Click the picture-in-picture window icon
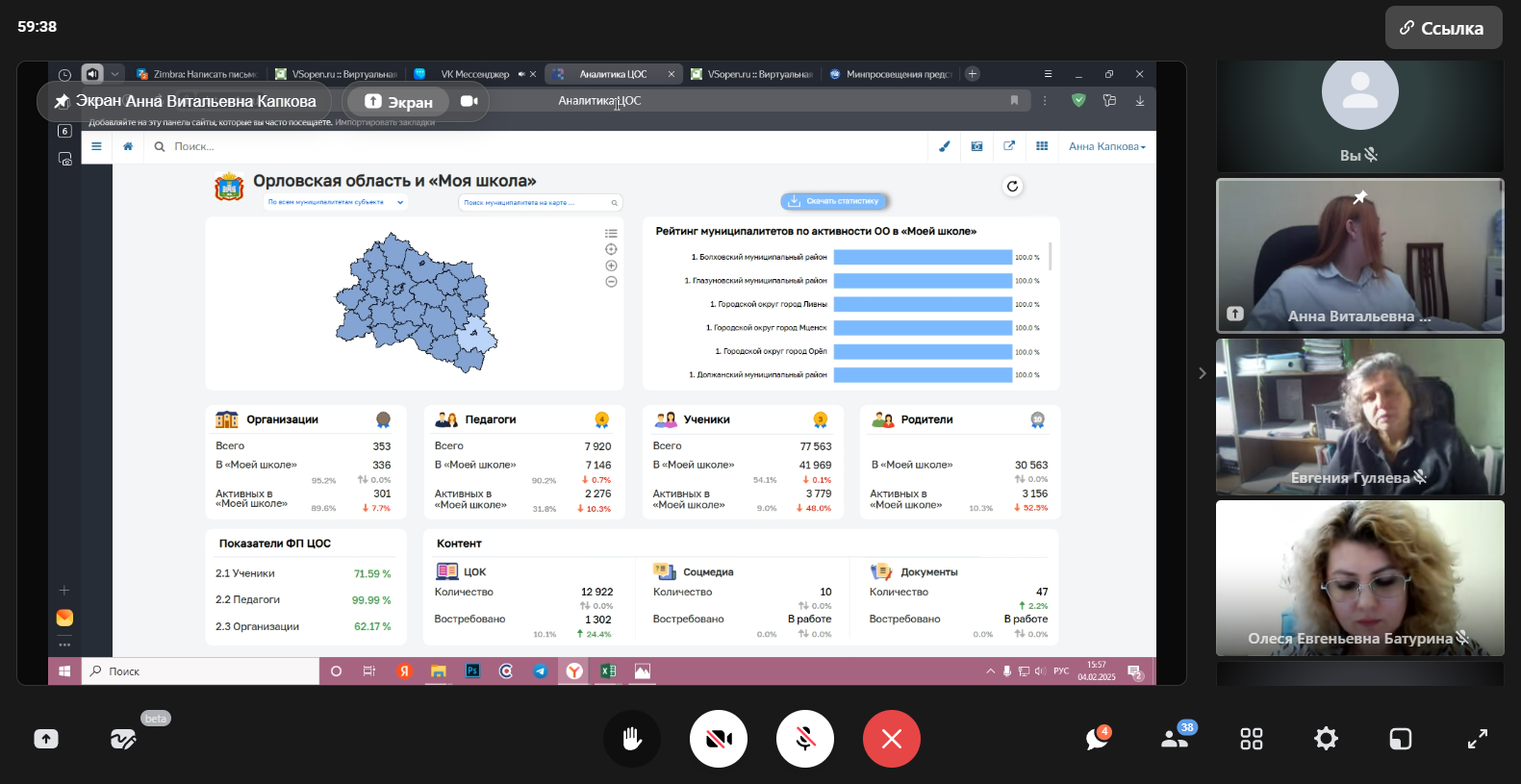Image resolution: width=1521 pixels, height=784 pixels. 1401,739
